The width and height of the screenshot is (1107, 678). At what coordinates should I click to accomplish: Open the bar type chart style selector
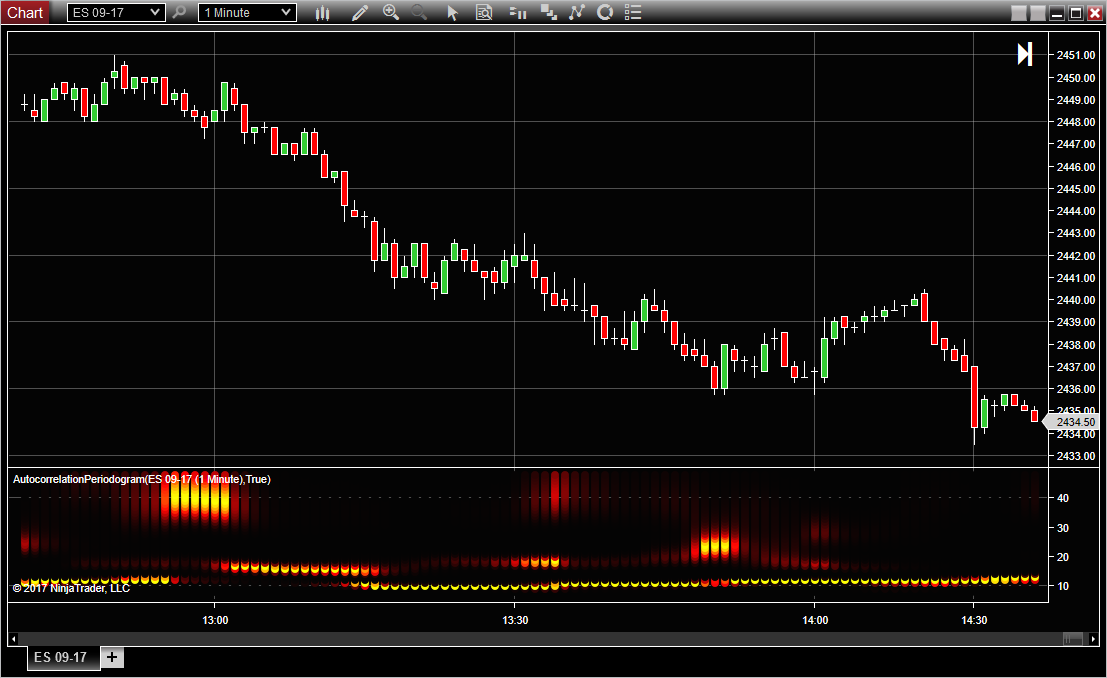323,13
